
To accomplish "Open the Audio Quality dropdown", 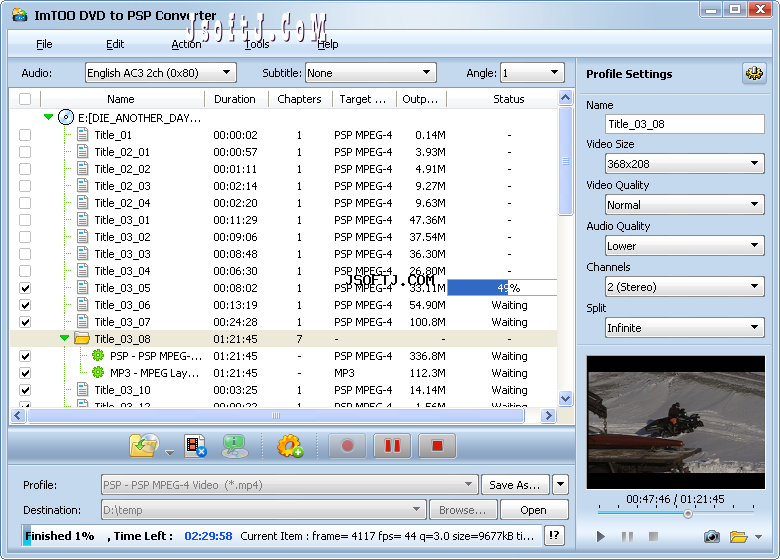I will 685,246.
